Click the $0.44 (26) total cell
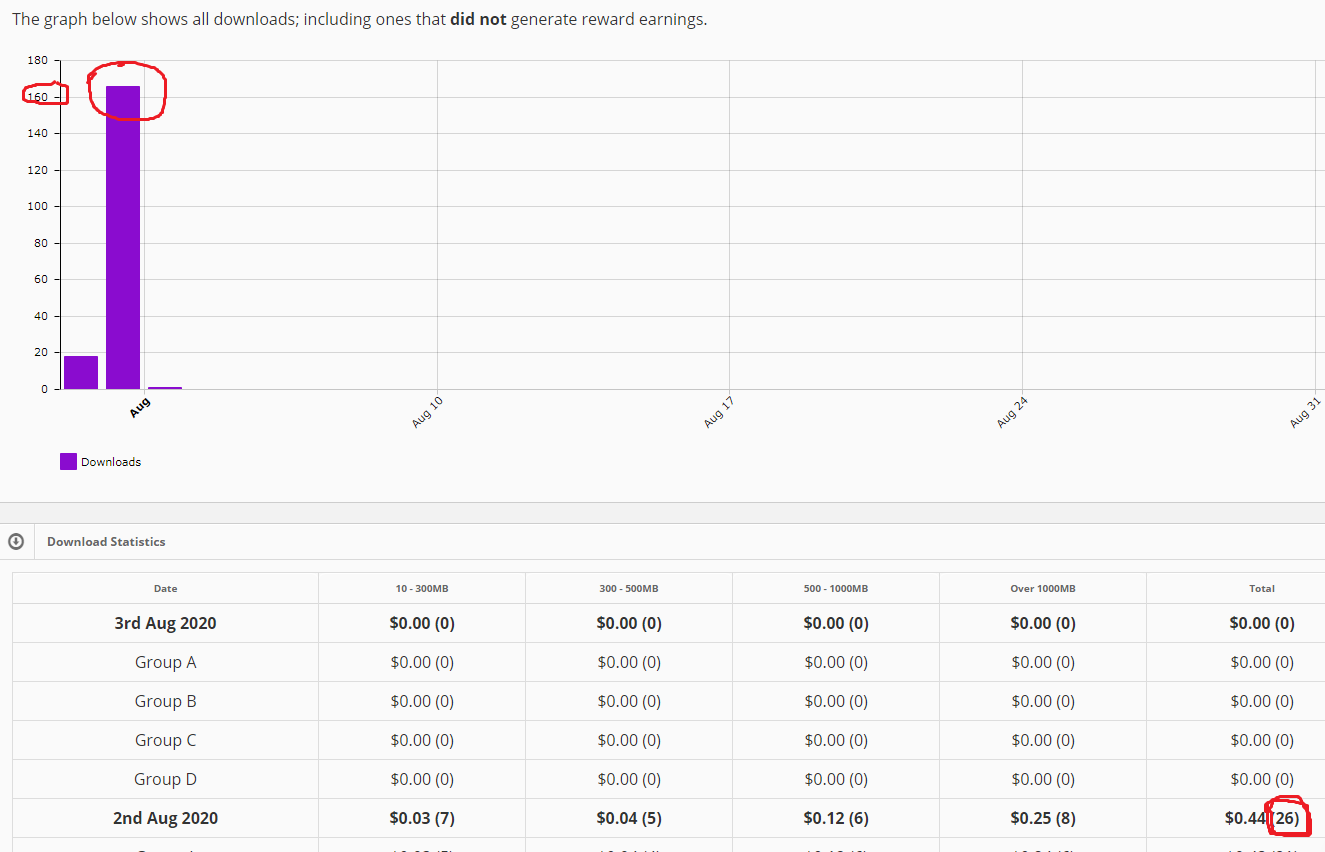Image resolution: width=1325 pixels, height=852 pixels. pyautogui.click(x=1262, y=818)
